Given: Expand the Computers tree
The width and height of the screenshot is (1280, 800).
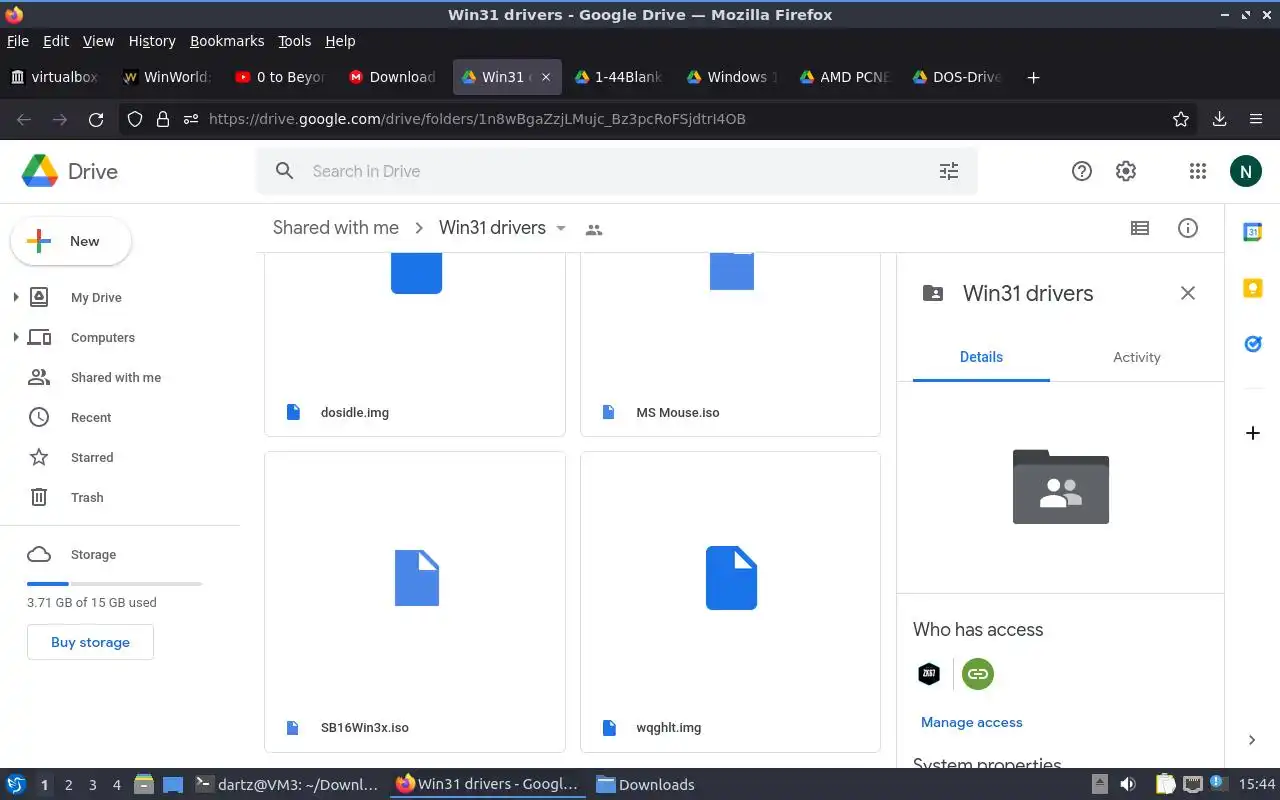Looking at the screenshot, I should [x=15, y=337].
